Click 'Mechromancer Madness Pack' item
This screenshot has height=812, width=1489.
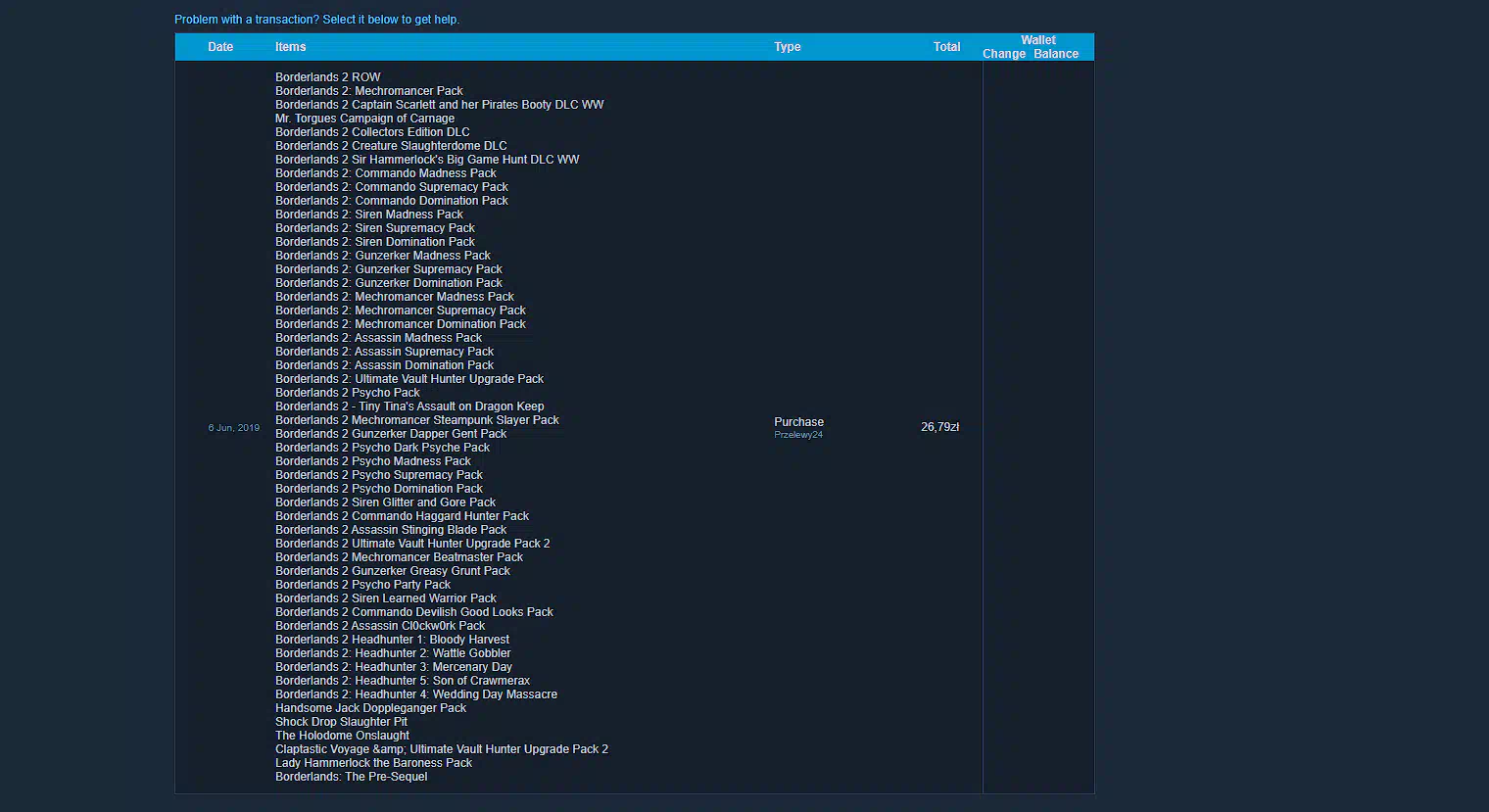tap(395, 297)
